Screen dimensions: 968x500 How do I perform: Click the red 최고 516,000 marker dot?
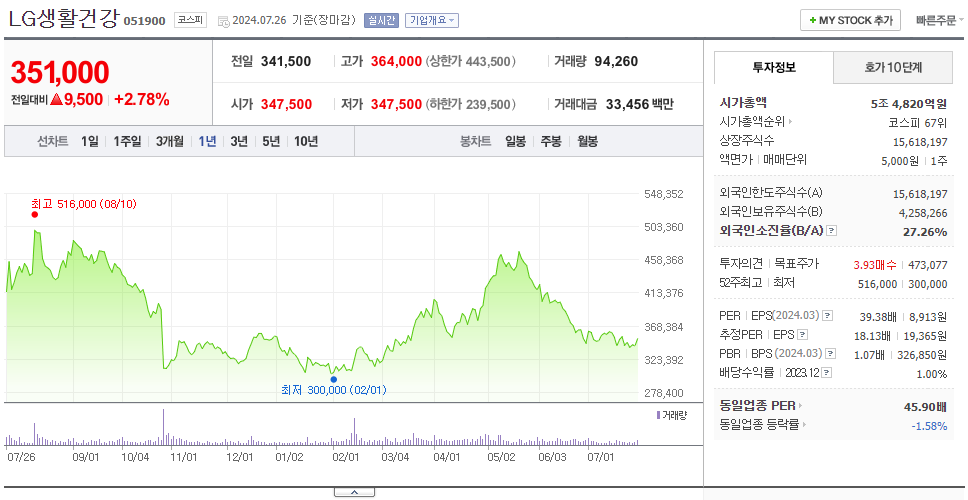35,215
